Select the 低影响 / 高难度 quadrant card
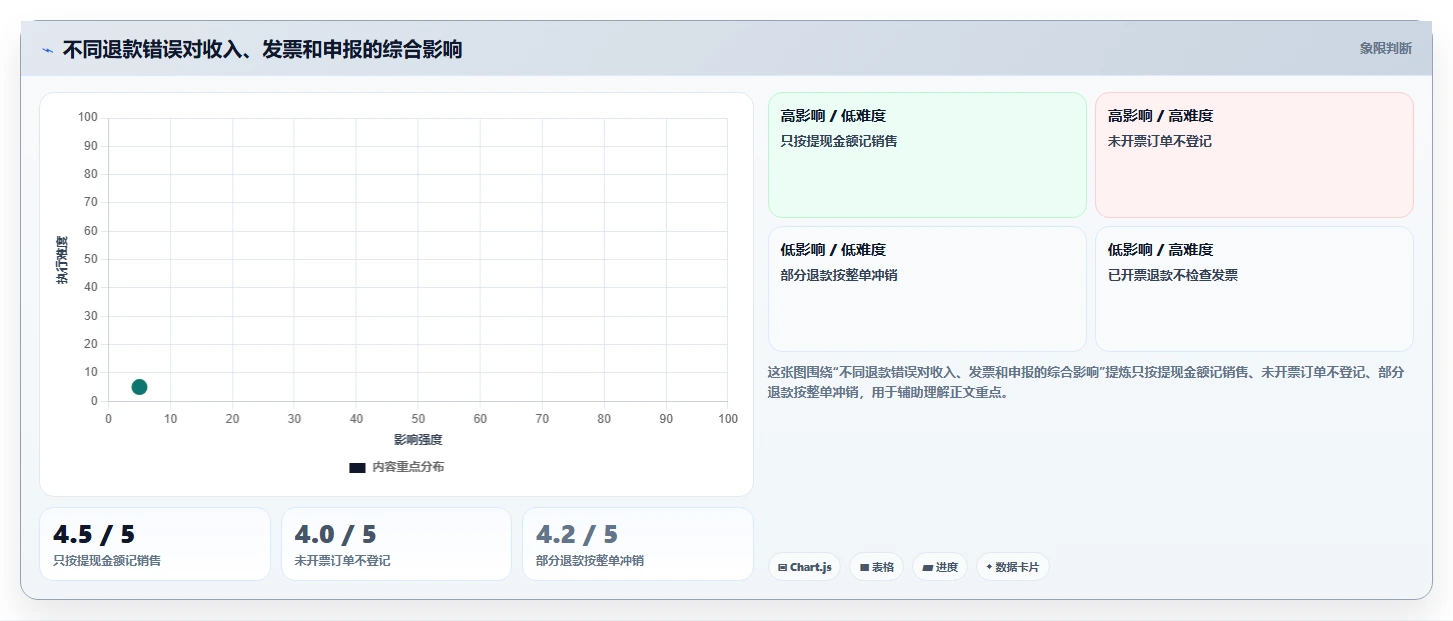 [1254, 289]
